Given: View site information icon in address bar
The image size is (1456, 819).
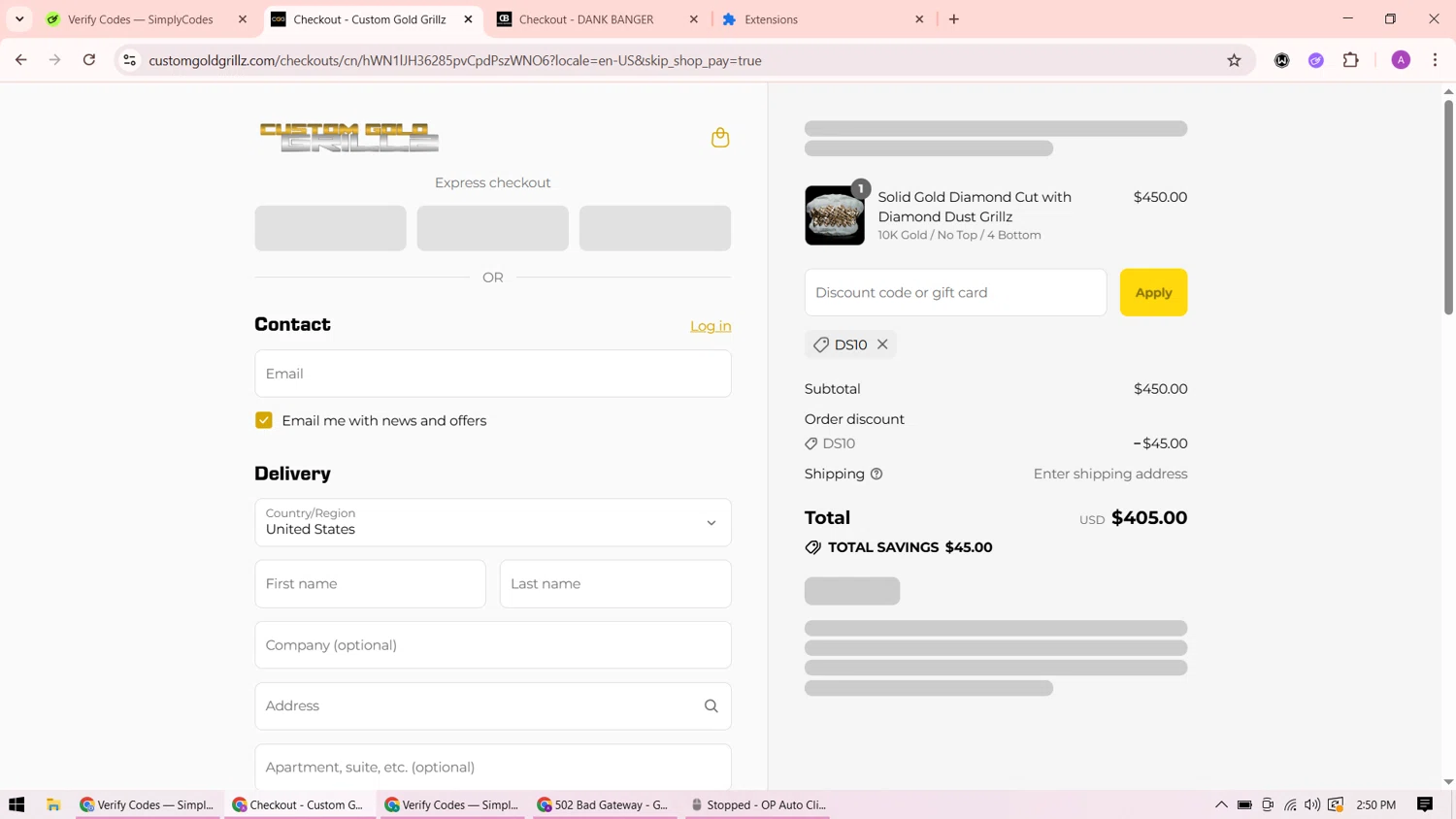Looking at the screenshot, I should 129,60.
